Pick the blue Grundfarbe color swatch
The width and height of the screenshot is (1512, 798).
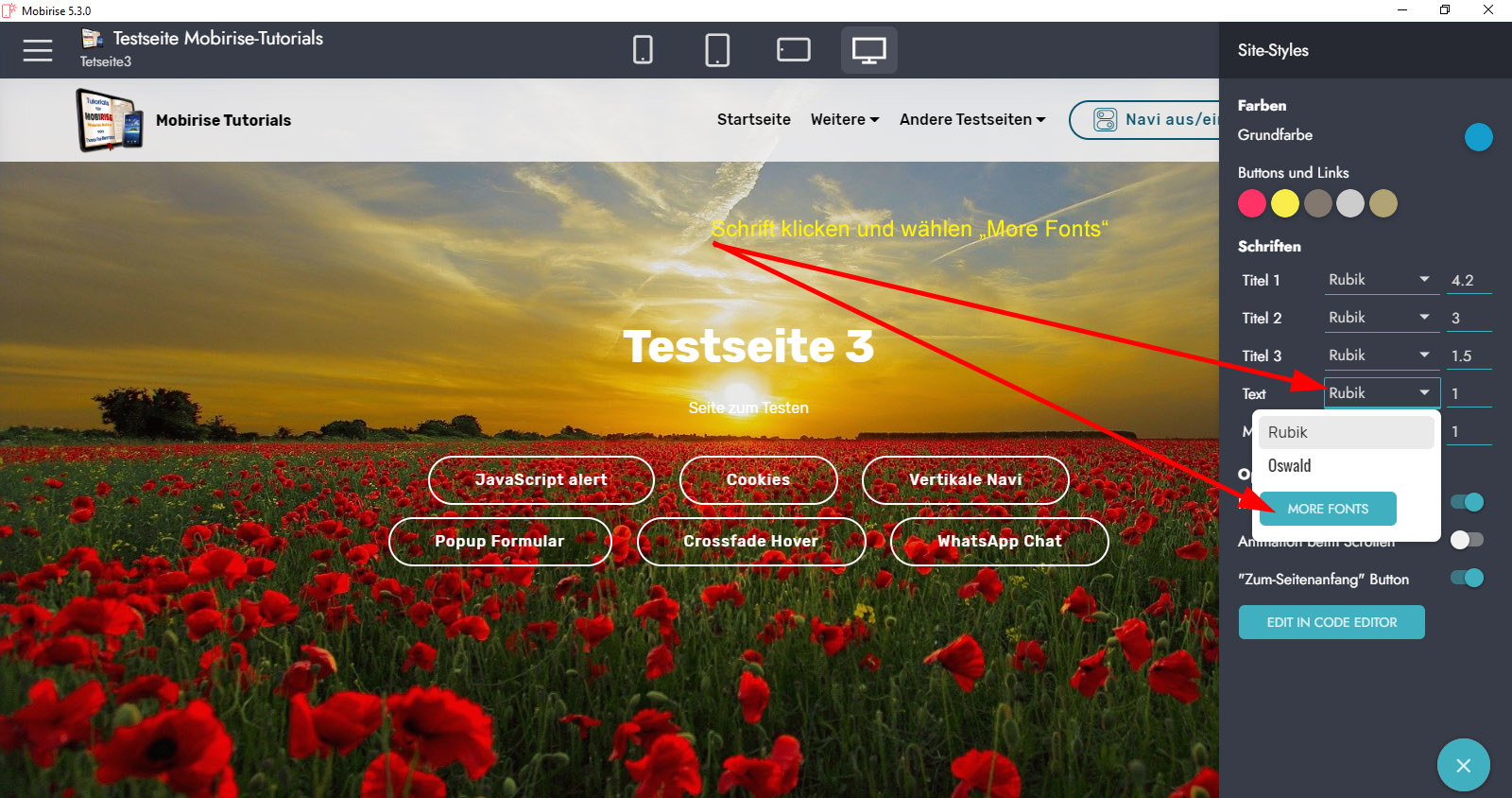[x=1478, y=137]
